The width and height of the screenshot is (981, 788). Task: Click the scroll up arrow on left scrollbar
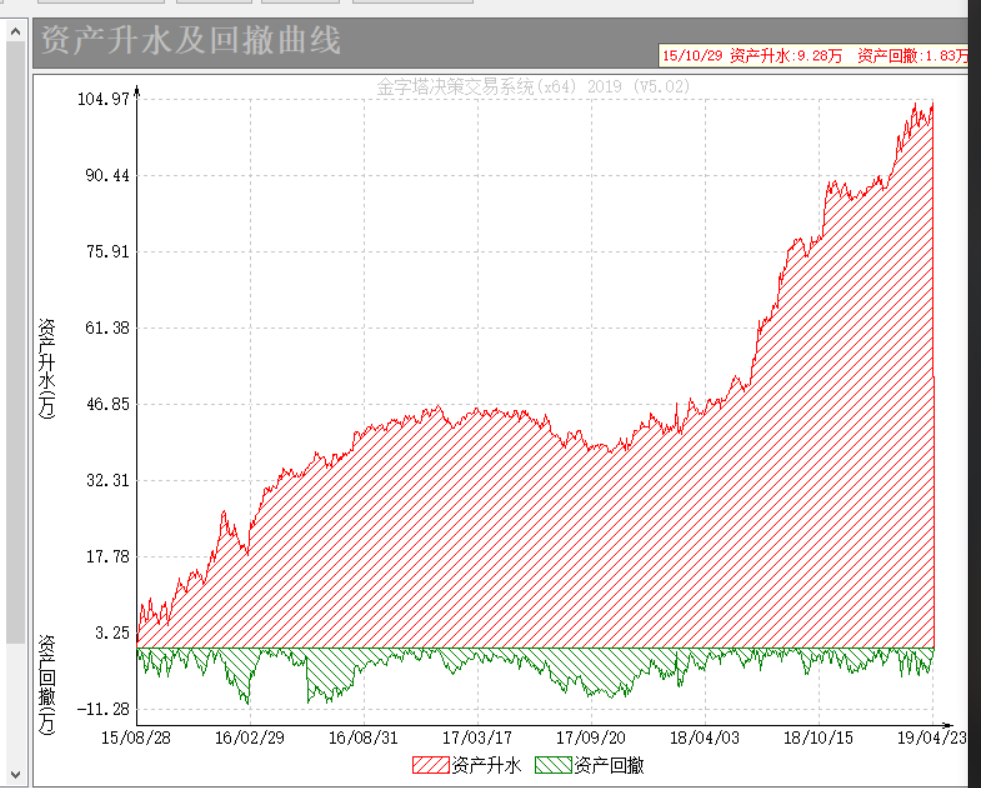(16, 30)
